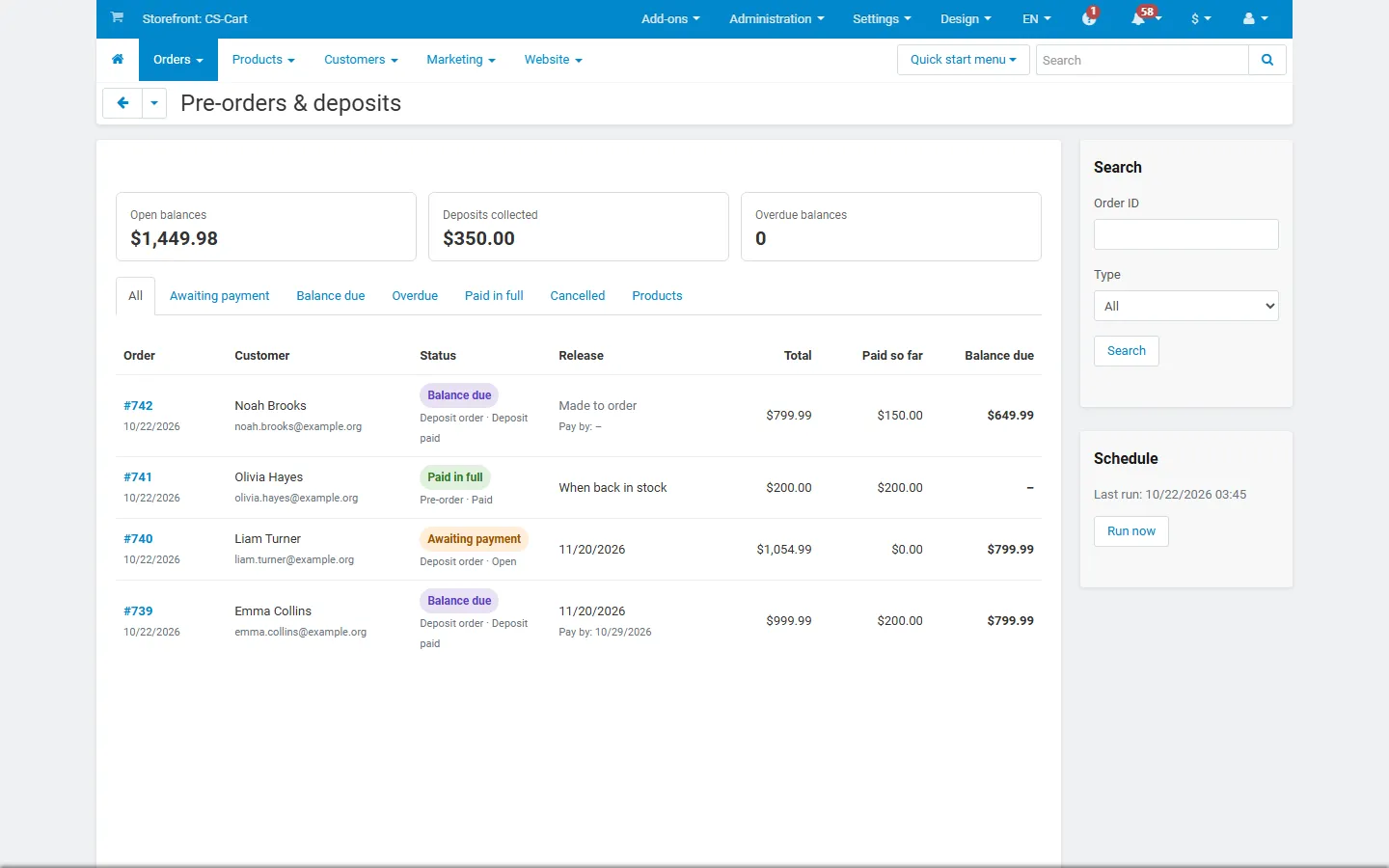Click the Run now button
Image resolution: width=1389 pixels, height=868 pixels.
tap(1130, 531)
